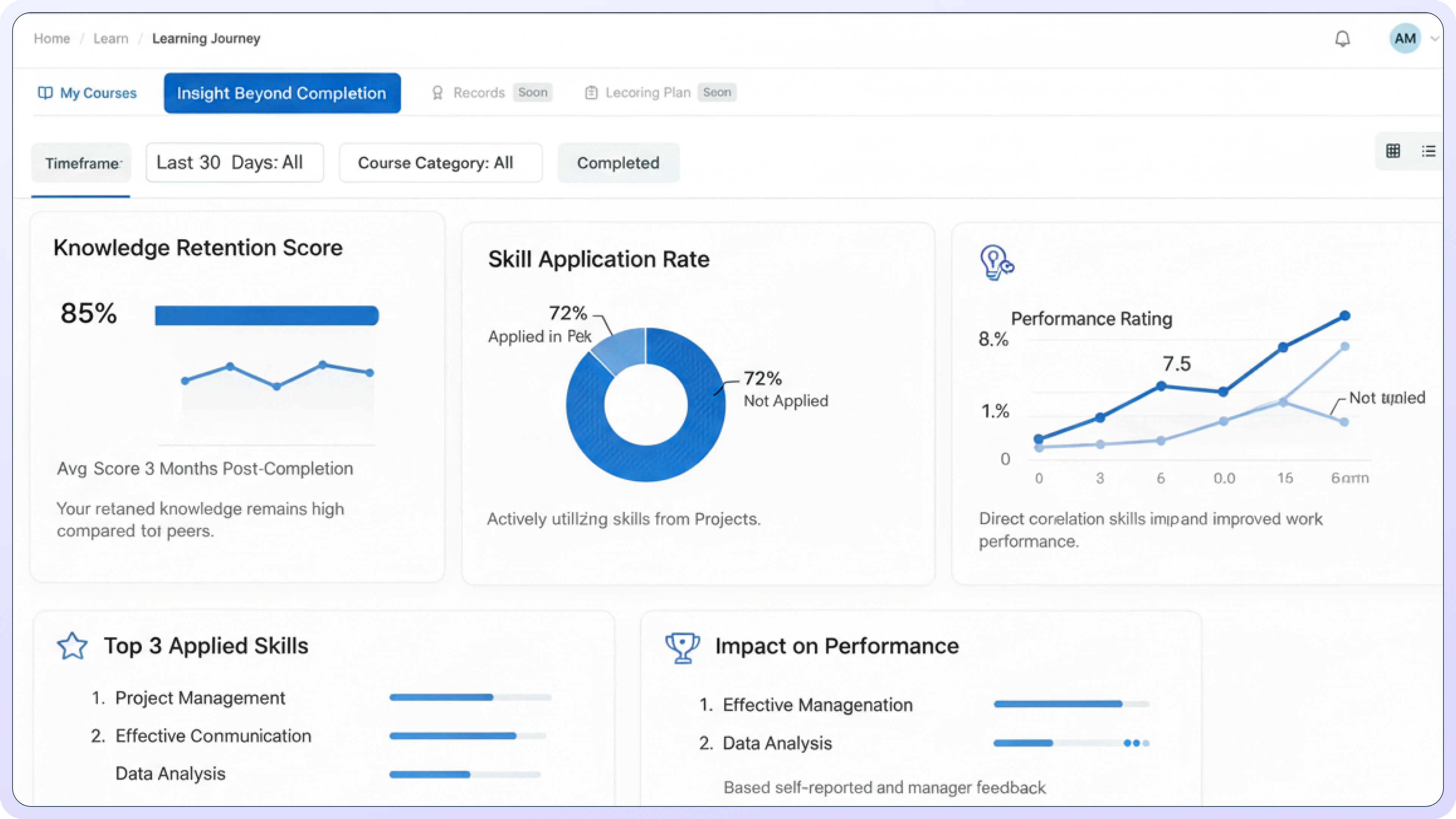Expand the account menu chevron beside the avatar
The image size is (1456, 819).
point(1434,39)
